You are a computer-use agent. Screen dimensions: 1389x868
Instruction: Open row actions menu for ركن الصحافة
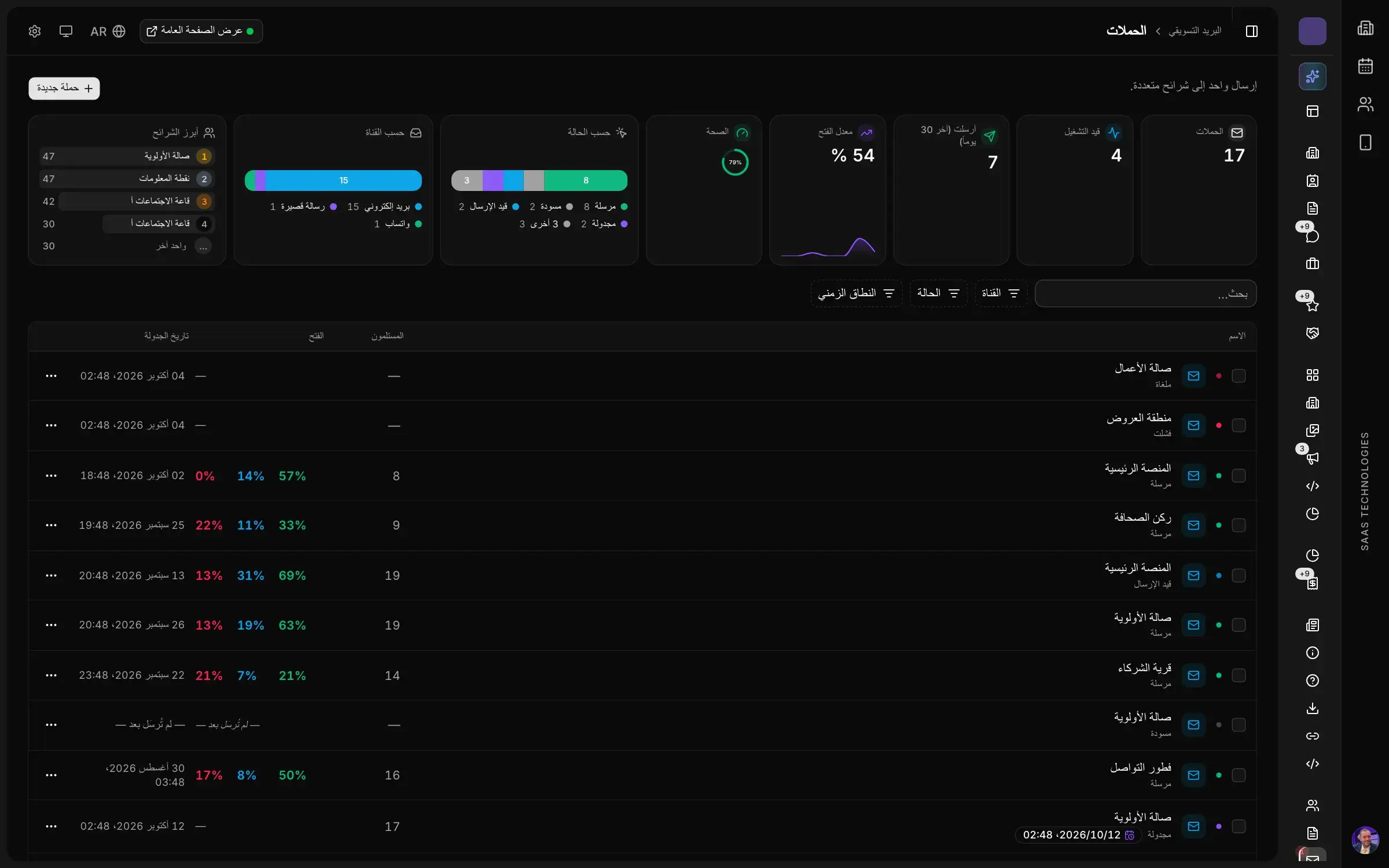51,525
